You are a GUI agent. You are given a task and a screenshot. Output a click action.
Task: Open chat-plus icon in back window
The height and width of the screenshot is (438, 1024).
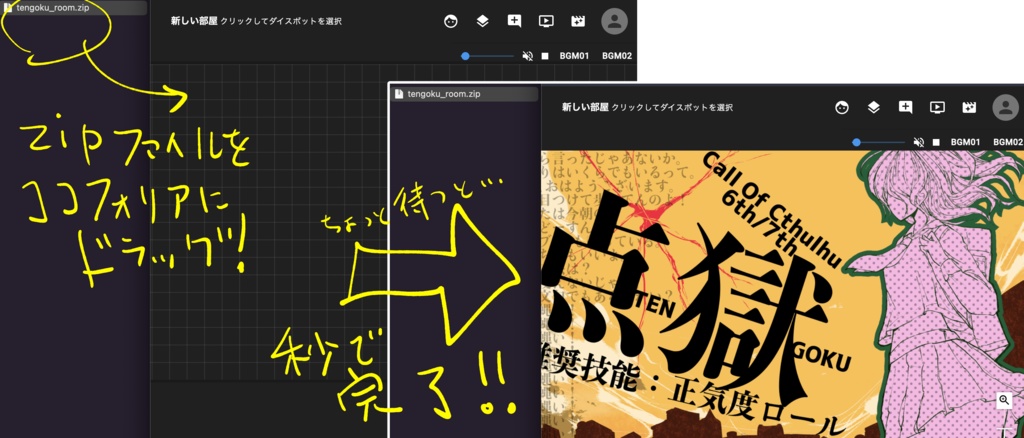[x=515, y=21]
